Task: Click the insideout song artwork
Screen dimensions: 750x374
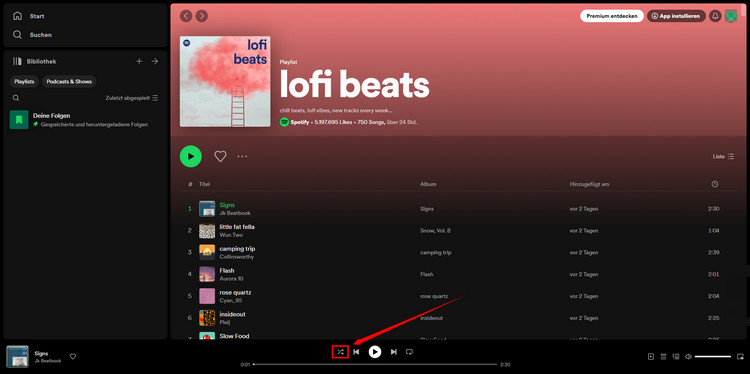Action: (207, 318)
